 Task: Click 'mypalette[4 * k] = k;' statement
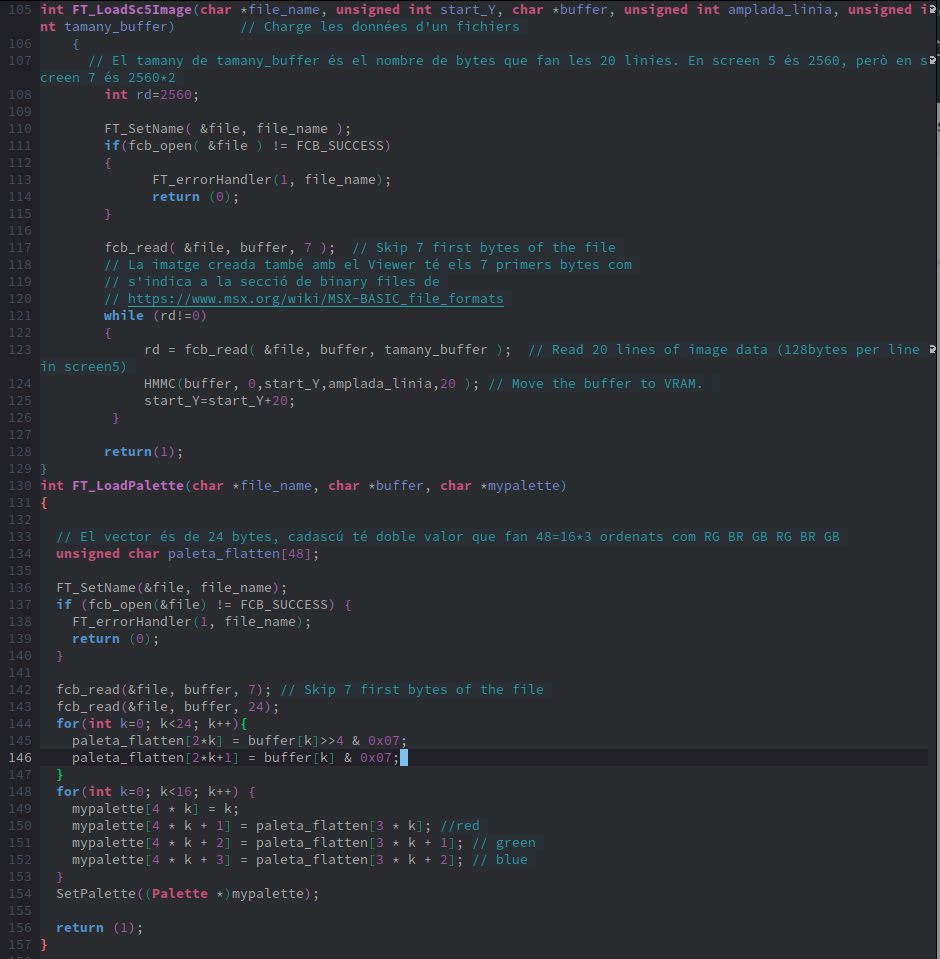(x=155, y=809)
